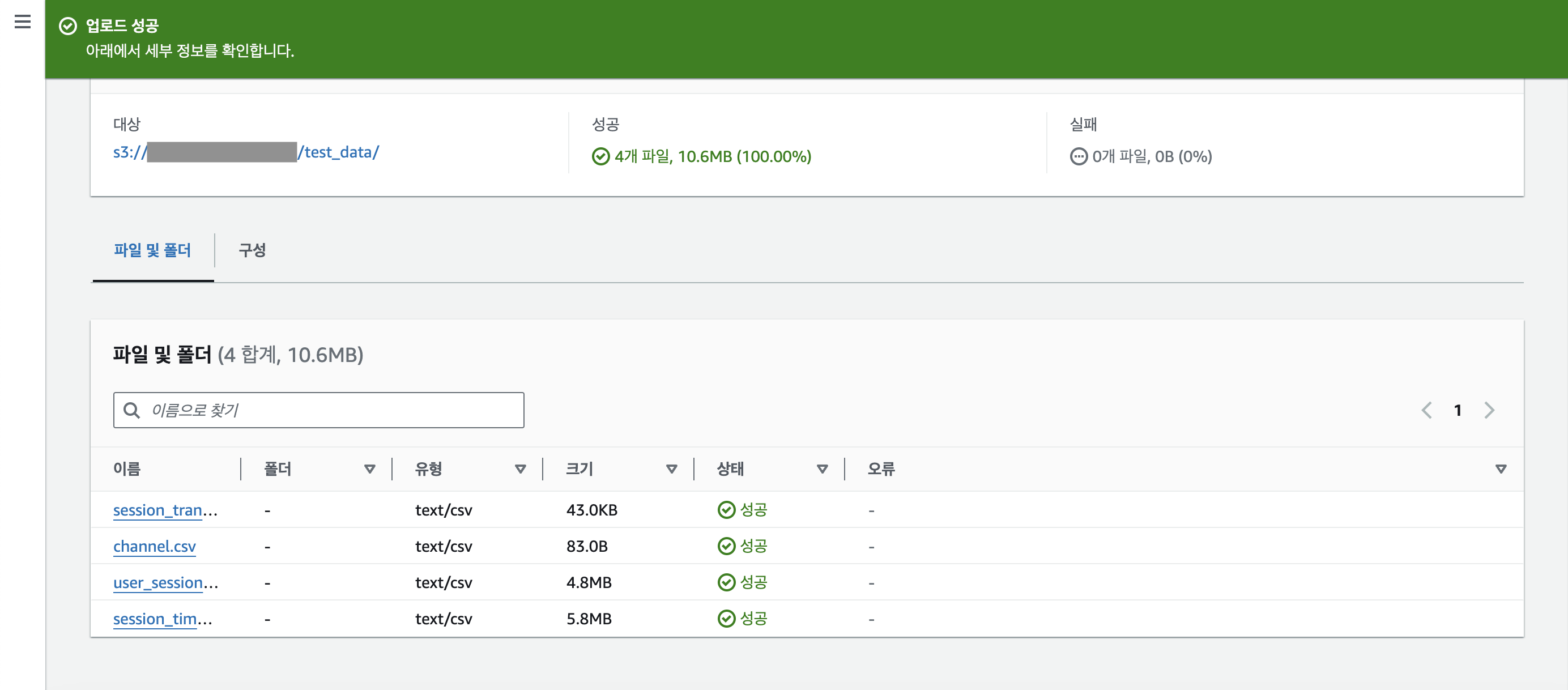Click the failed files ellipsis status icon
The width and height of the screenshot is (1568, 690).
(1078, 156)
